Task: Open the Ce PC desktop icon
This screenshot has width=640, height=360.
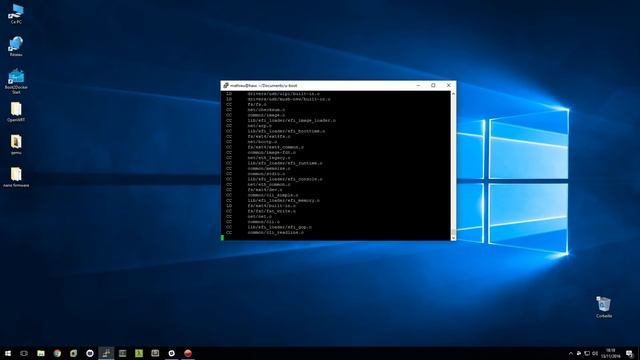Action: pyautogui.click(x=16, y=13)
